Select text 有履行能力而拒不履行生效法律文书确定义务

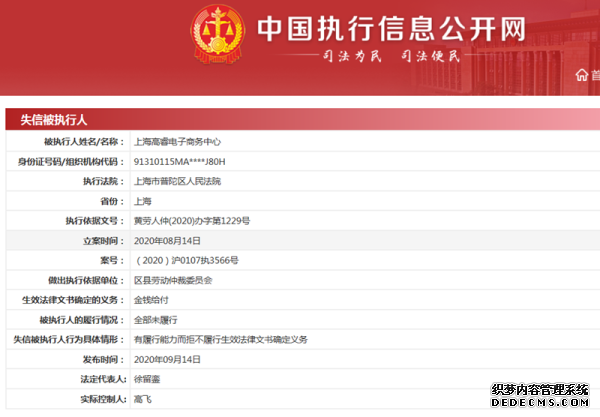[220, 339]
